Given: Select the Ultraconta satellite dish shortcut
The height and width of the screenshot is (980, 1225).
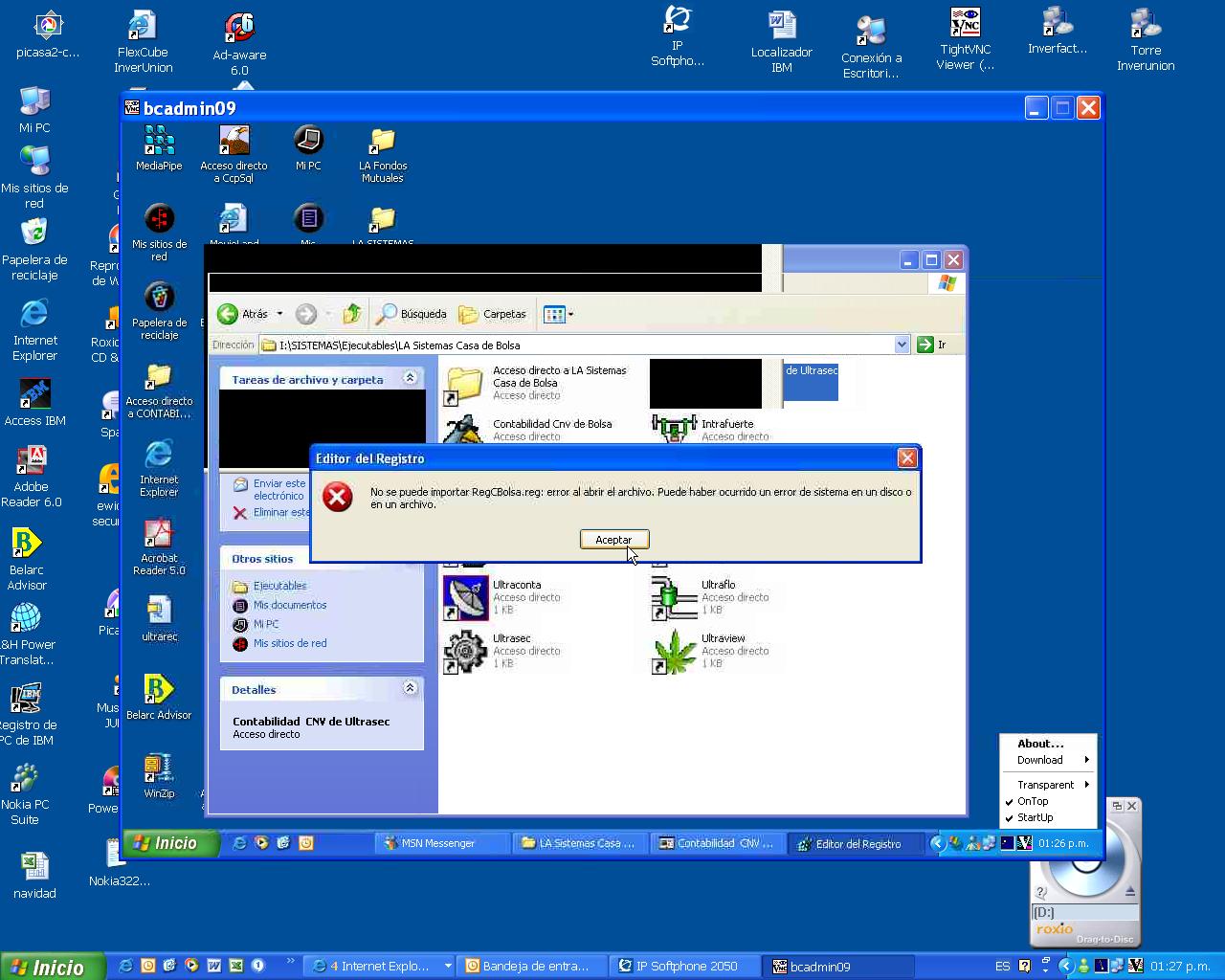Looking at the screenshot, I should tap(466, 598).
